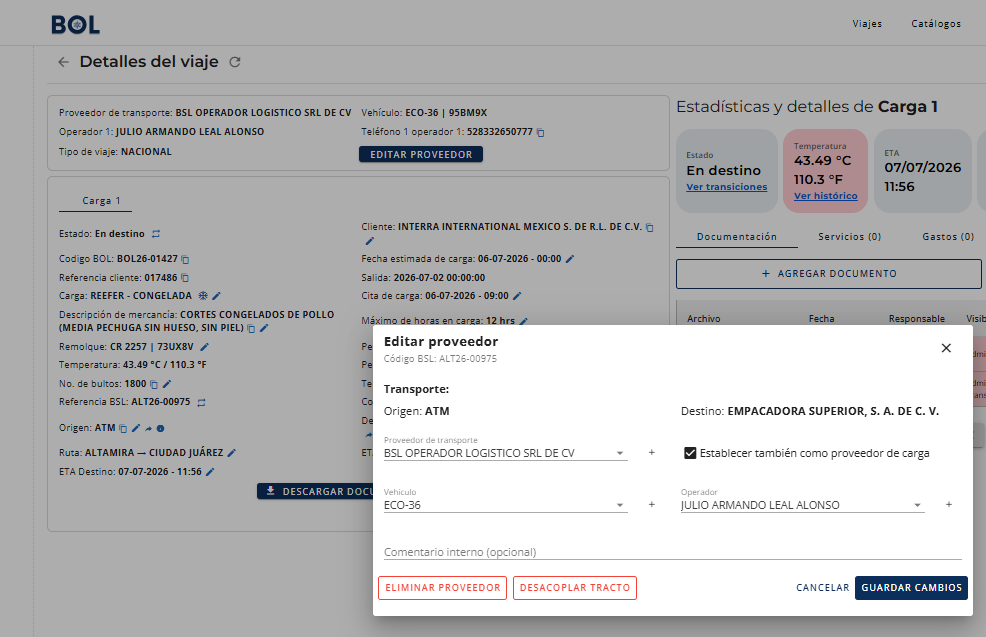Edit the Remolque CR 2257 with pencil icon
Screen dimensions: 986x637
(x=204, y=347)
